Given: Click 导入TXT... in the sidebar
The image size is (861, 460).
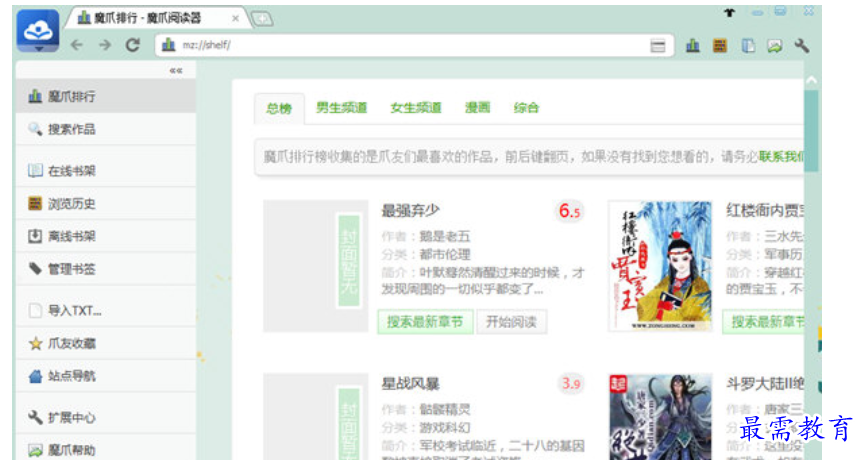Looking at the screenshot, I should tap(106, 311).
